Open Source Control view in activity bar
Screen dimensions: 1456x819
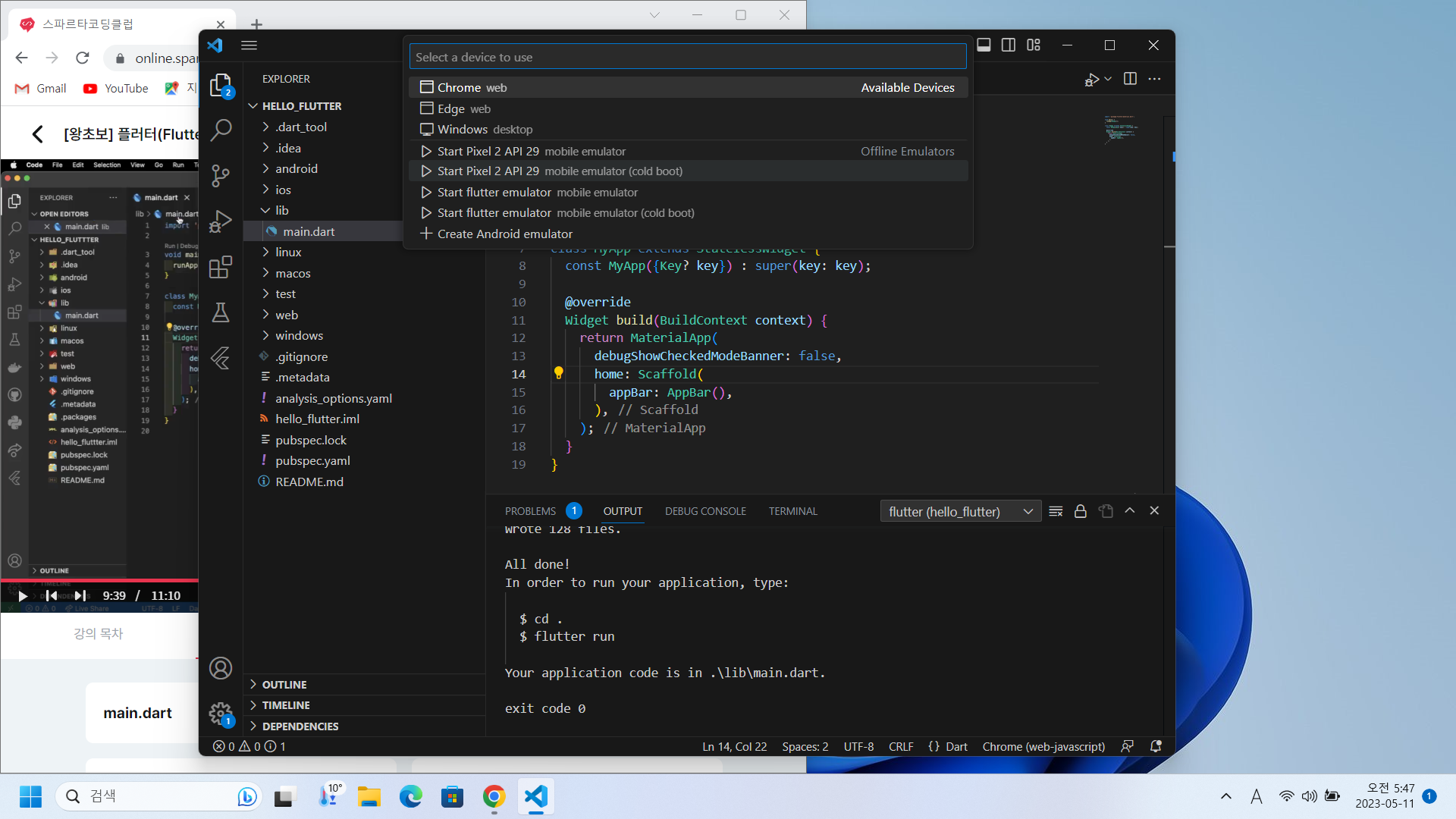coord(221,176)
